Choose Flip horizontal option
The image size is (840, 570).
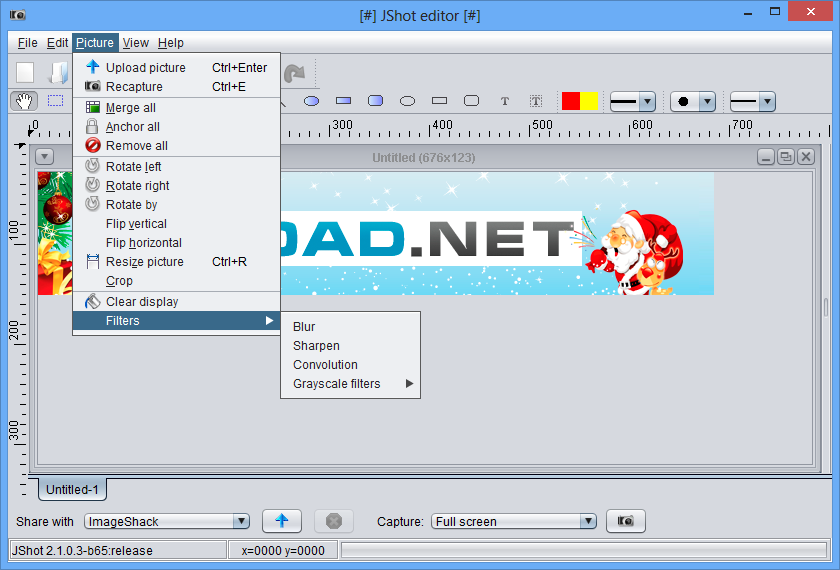click(x=176, y=243)
